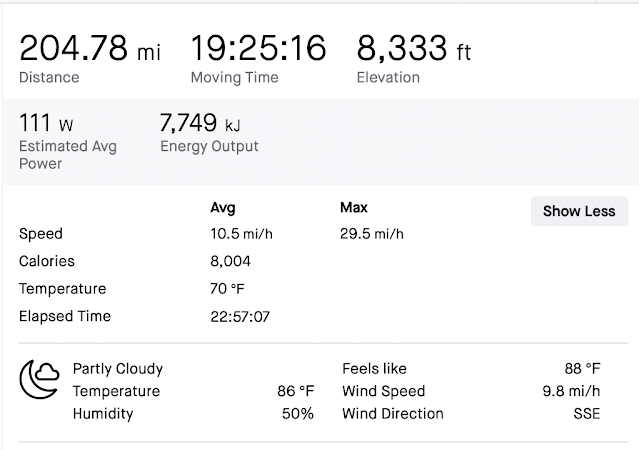639x450 pixels.
Task: Click the 29.5 mi/h max speed
Action: (372, 234)
